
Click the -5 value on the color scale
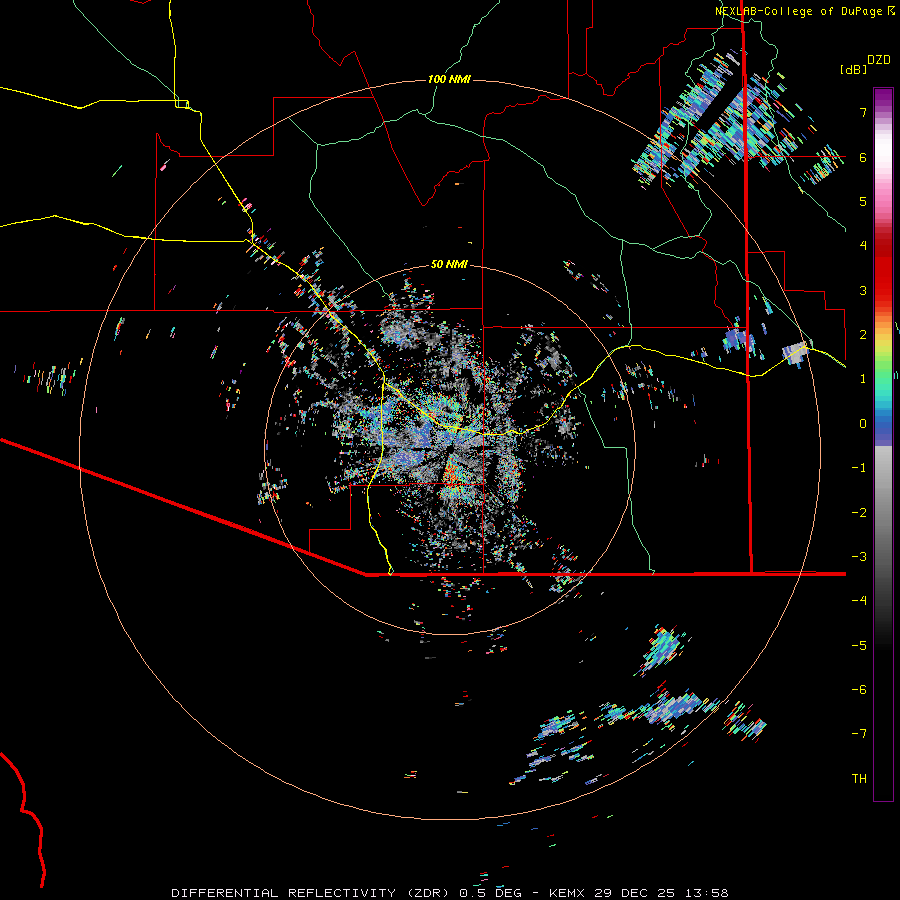tap(859, 646)
